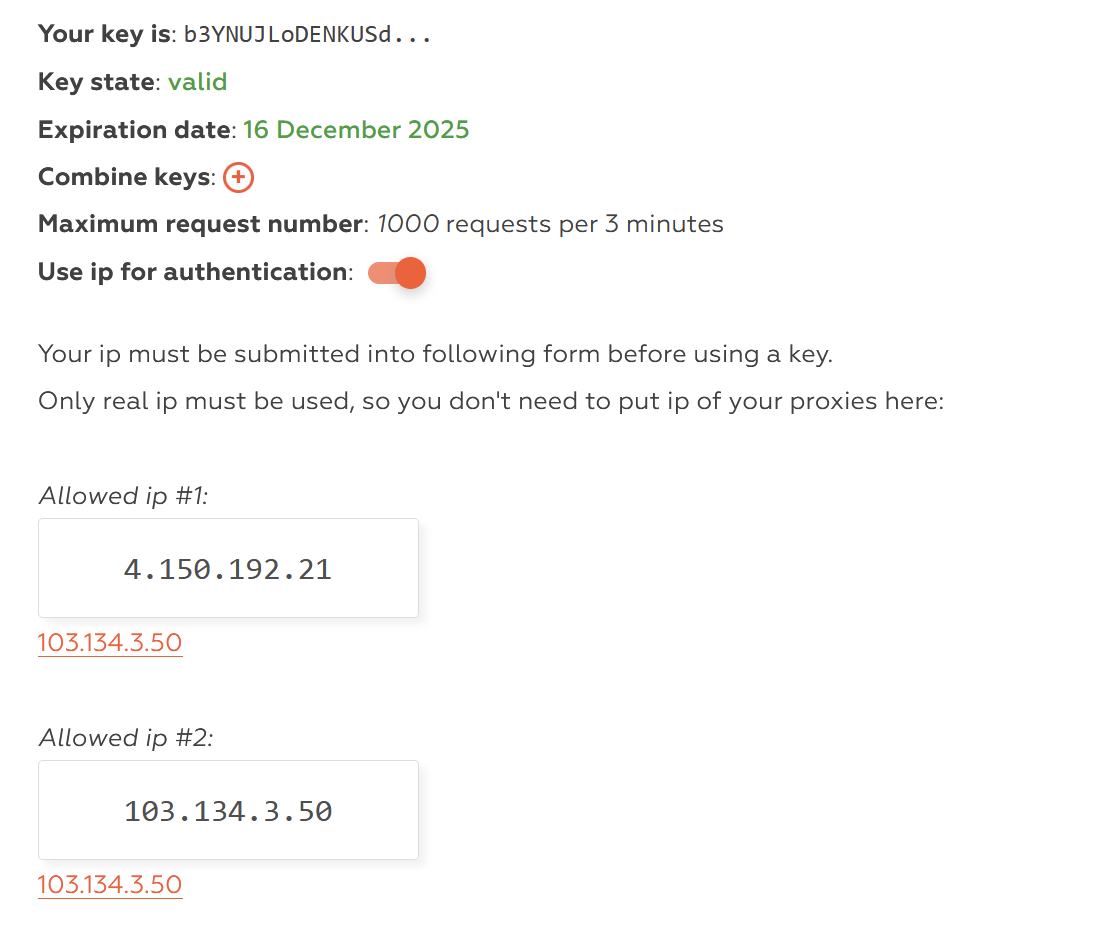Click the "Combine keys" label text
The width and height of the screenshot is (1107, 938).
[x=125, y=177]
